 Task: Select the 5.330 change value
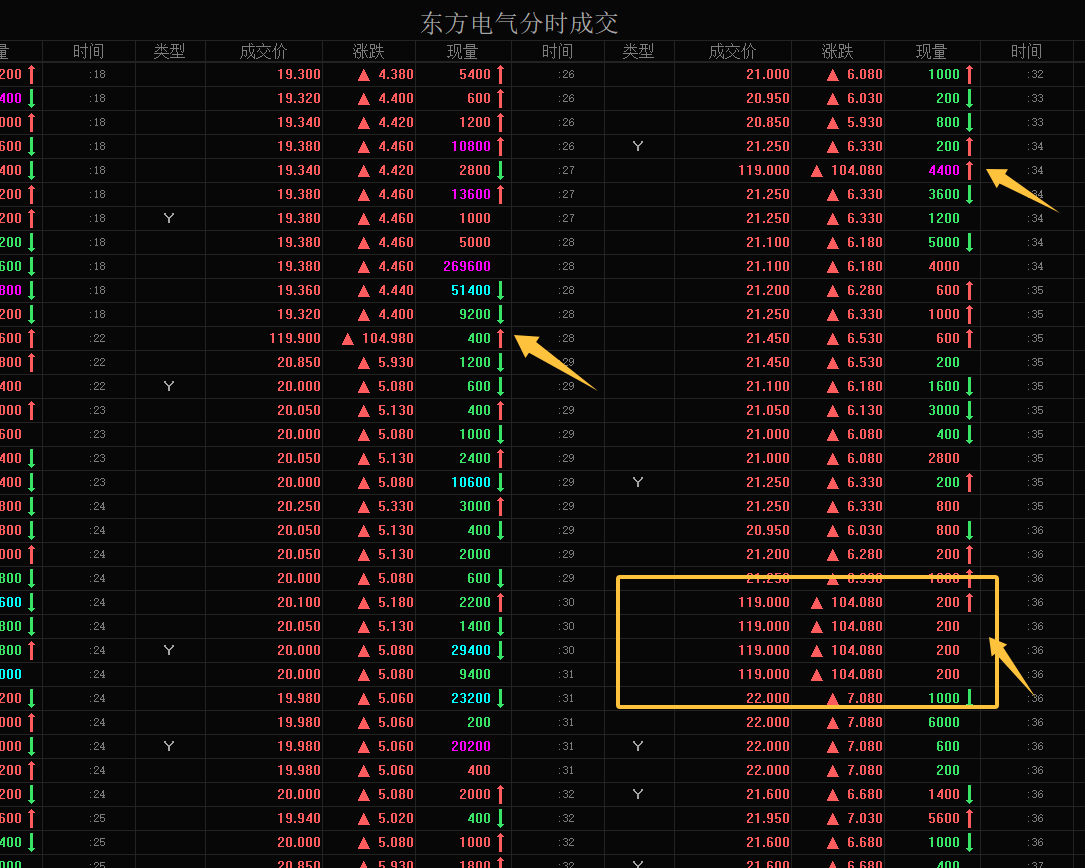pyautogui.click(x=396, y=506)
